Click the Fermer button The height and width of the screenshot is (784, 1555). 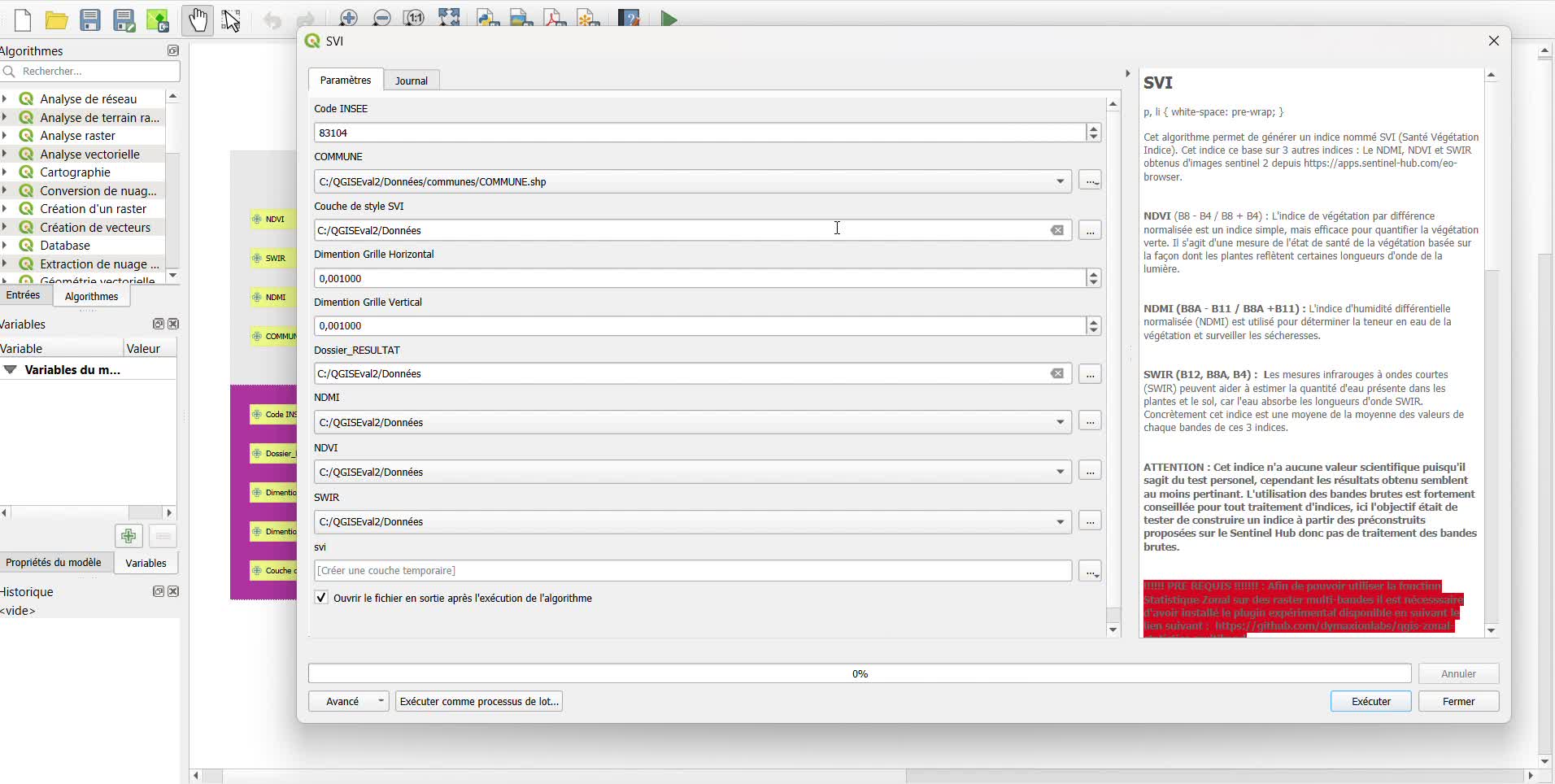(x=1457, y=701)
